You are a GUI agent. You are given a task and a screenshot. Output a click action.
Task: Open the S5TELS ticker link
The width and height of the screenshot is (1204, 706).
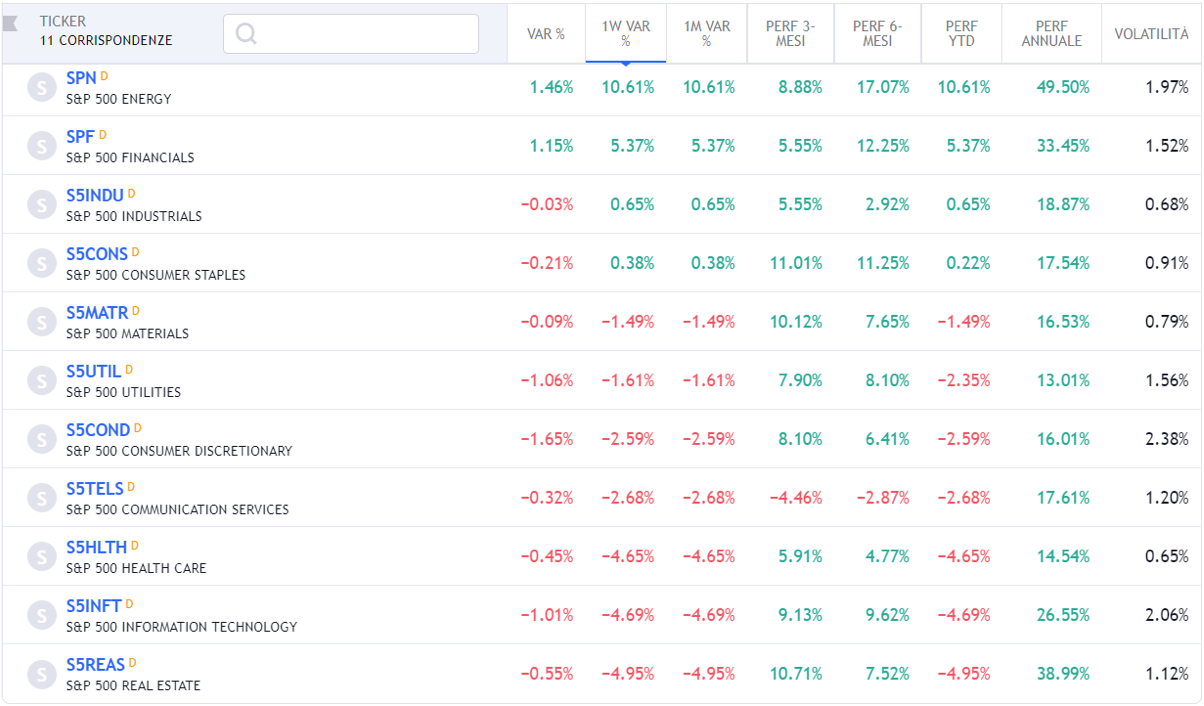[95, 489]
